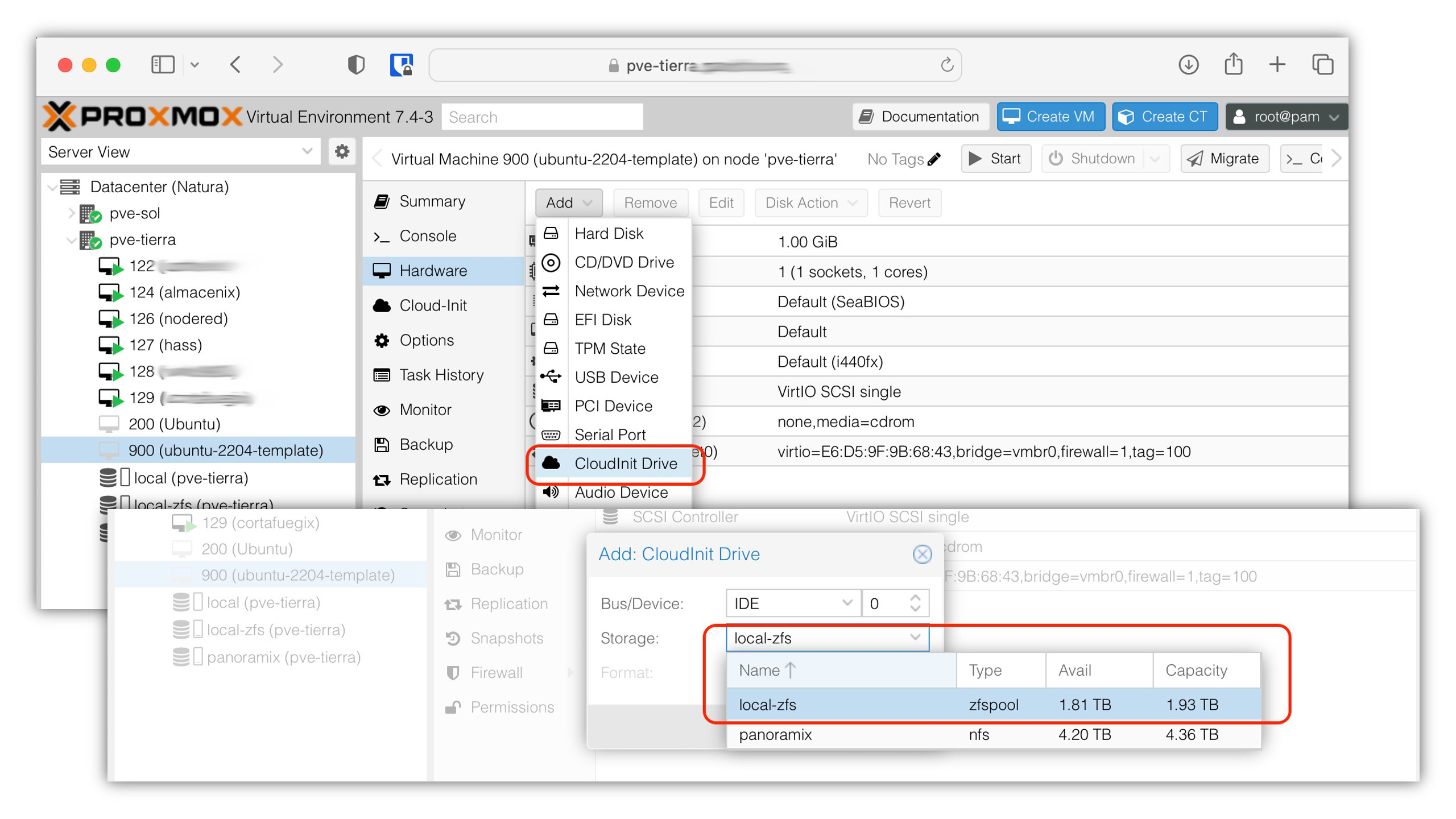Choose CloudInit Drive from the Add menu
Screen dimensions: 1456x819
pyautogui.click(x=614, y=464)
